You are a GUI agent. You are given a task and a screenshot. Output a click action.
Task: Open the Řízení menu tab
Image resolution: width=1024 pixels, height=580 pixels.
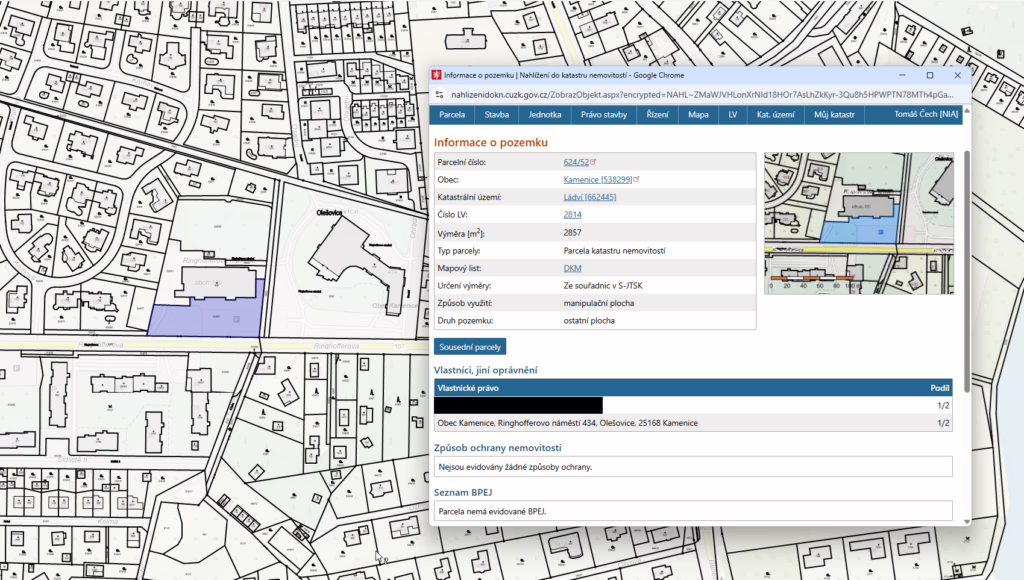click(657, 114)
